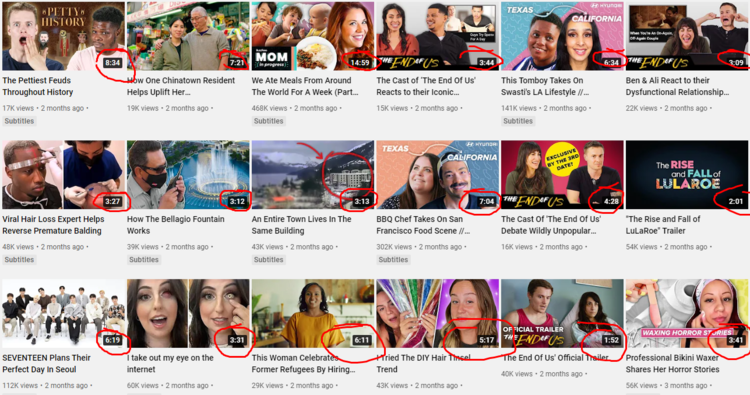Click Subtitles badge under Bellagio Fountain video

(x=143, y=260)
